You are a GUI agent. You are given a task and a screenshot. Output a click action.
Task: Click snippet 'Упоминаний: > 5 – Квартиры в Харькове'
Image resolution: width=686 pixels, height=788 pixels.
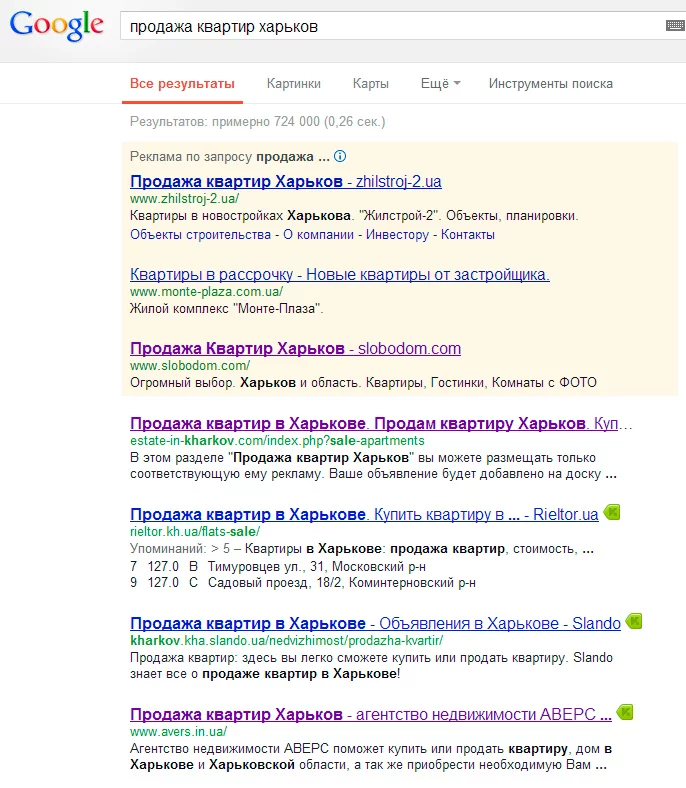362,548
